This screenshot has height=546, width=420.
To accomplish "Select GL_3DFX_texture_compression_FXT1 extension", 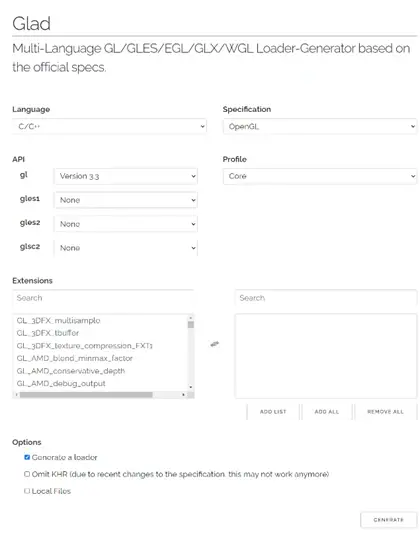I will pyautogui.click(x=85, y=346).
